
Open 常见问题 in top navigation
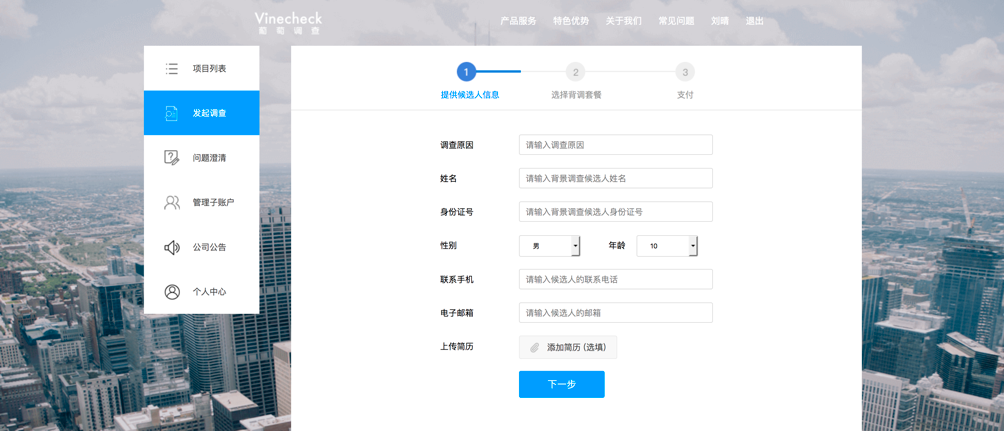pos(676,21)
